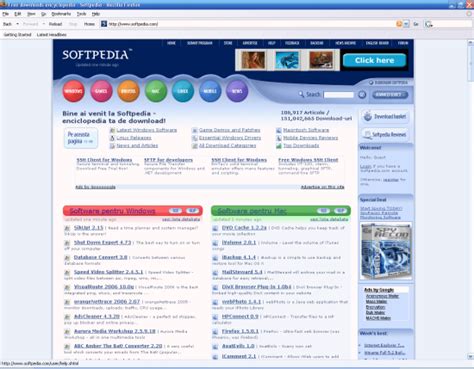Screen dimensions: 474x369
Task: Click the Download basket icon button
Action: [385, 117]
